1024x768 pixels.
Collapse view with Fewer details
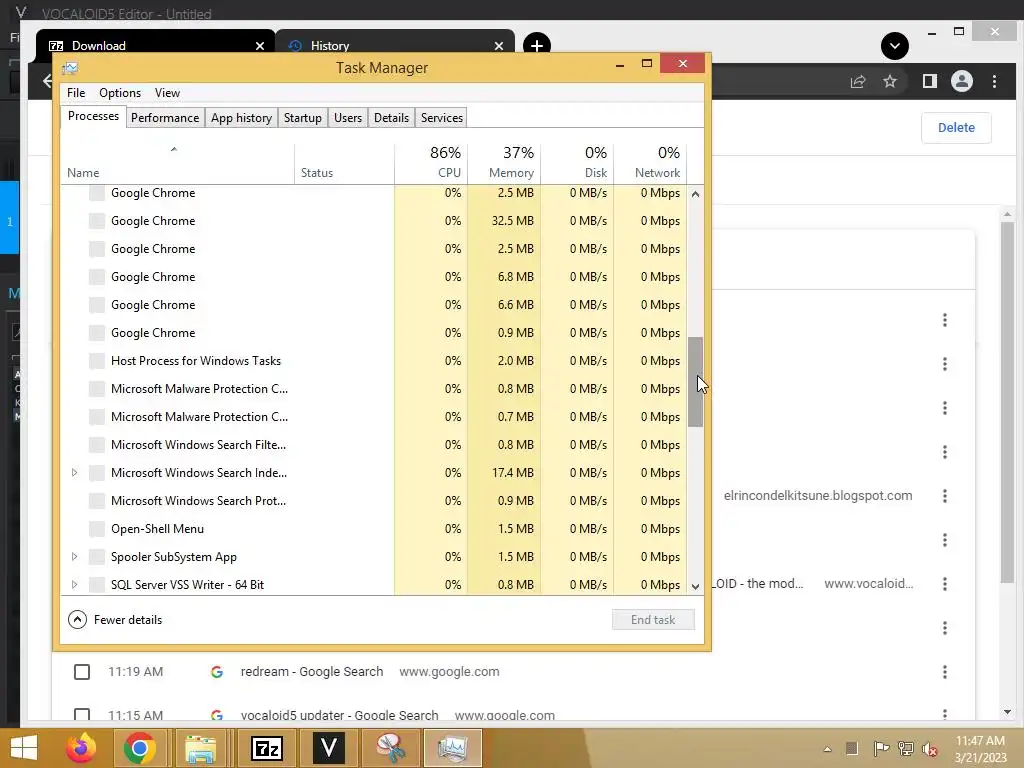116,620
